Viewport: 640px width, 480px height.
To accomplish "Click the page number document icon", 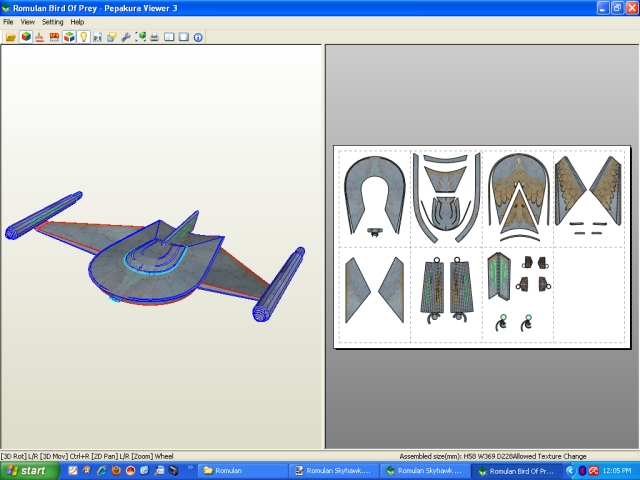I will coord(98,37).
